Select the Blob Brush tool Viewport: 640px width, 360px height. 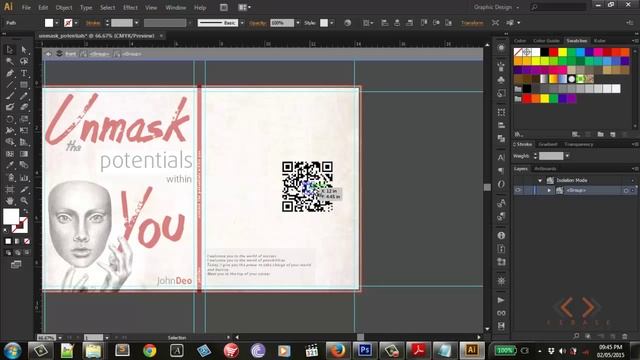pyautogui.click(x=10, y=107)
